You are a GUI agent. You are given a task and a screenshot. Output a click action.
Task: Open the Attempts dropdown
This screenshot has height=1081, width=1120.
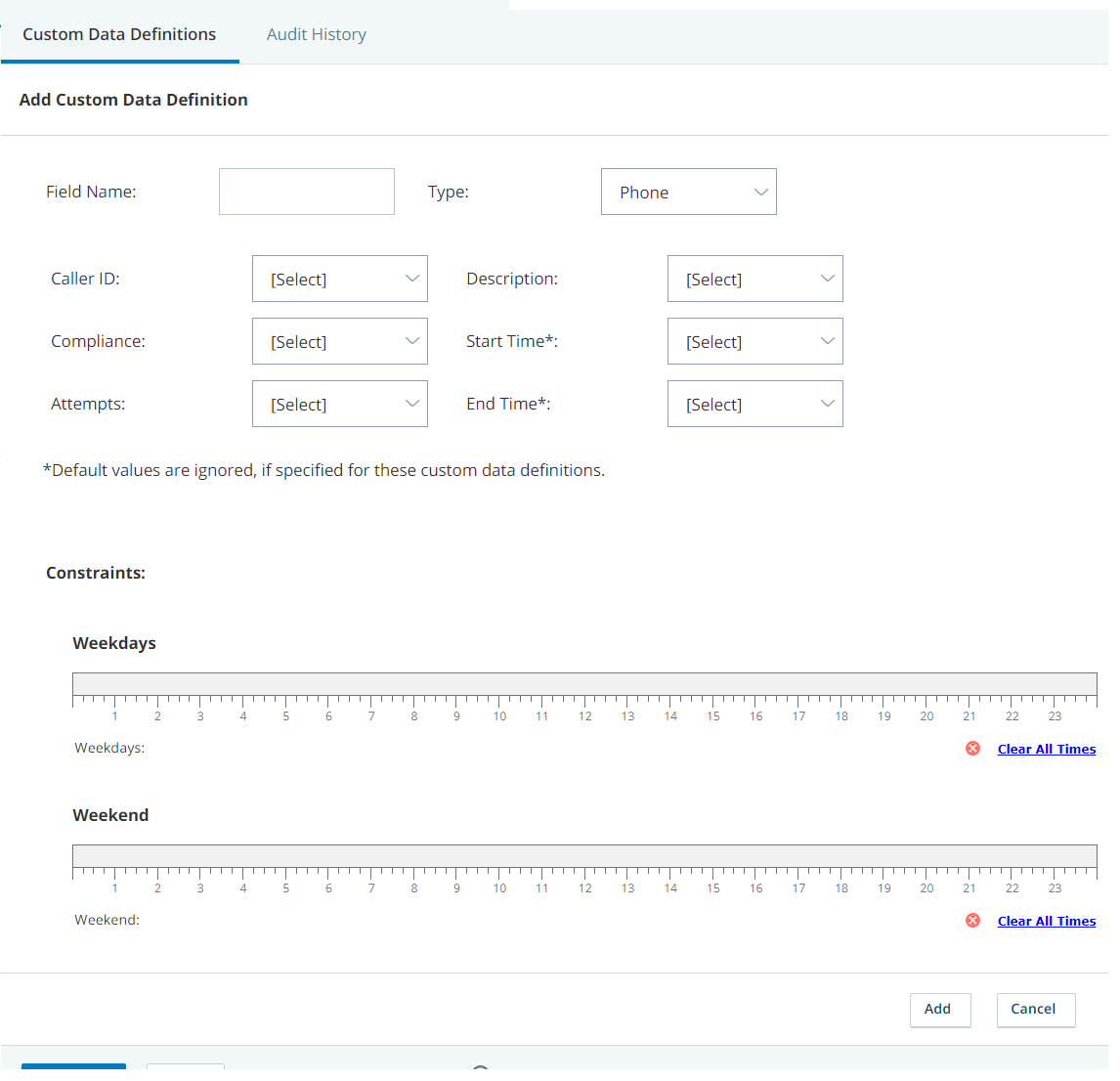pos(340,404)
